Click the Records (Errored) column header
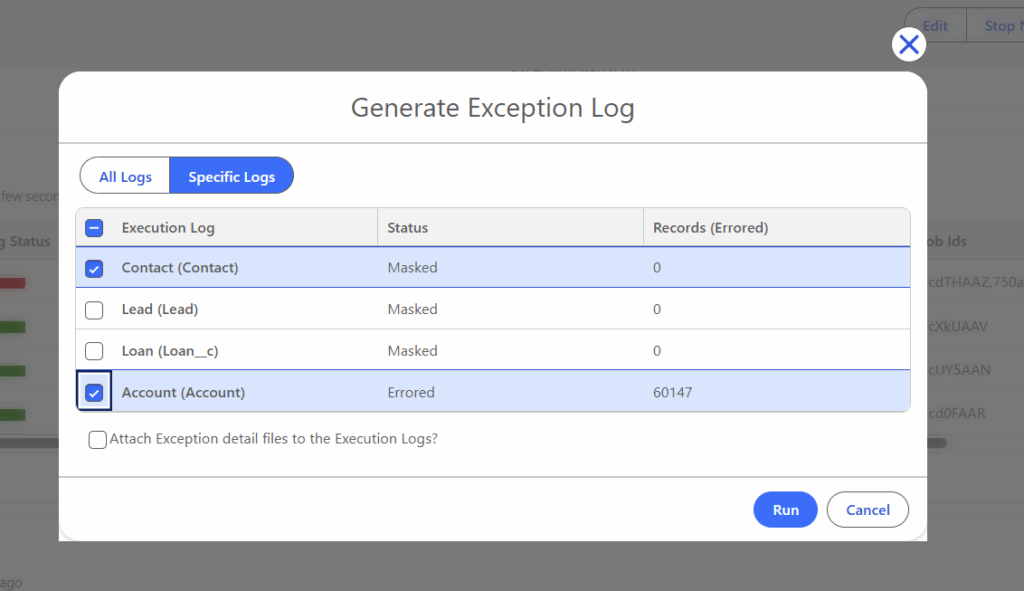The height and width of the screenshot is (591, 1024). point(710,228)
